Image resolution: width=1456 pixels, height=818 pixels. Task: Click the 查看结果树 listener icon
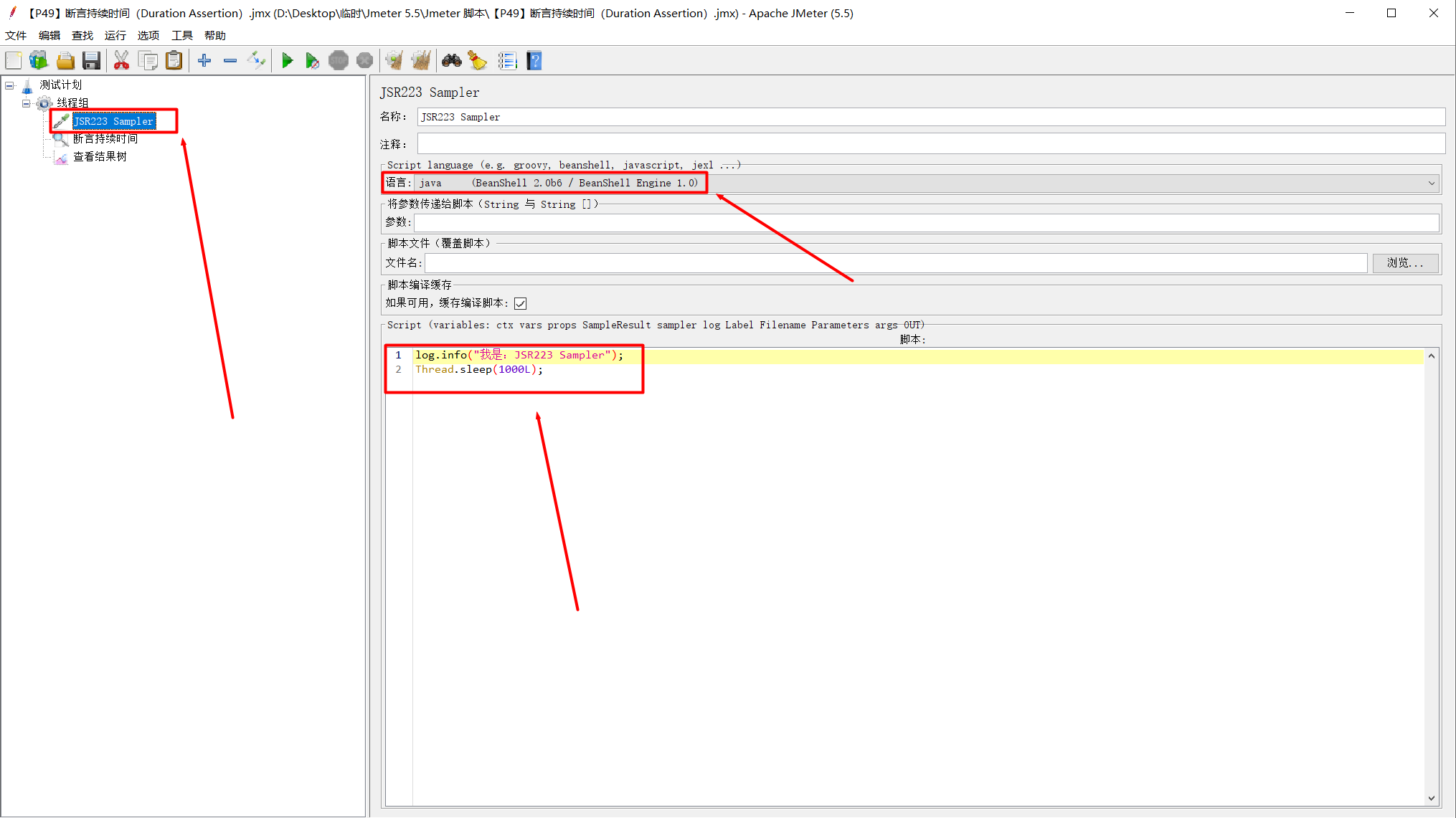pos(62,157)
